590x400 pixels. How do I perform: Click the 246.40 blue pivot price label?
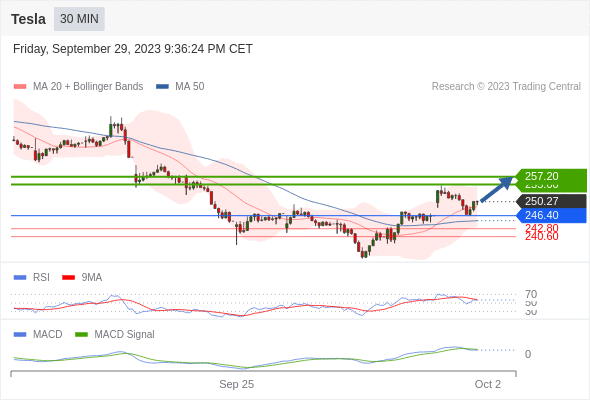pyautogui.click(x=551, y=215)
